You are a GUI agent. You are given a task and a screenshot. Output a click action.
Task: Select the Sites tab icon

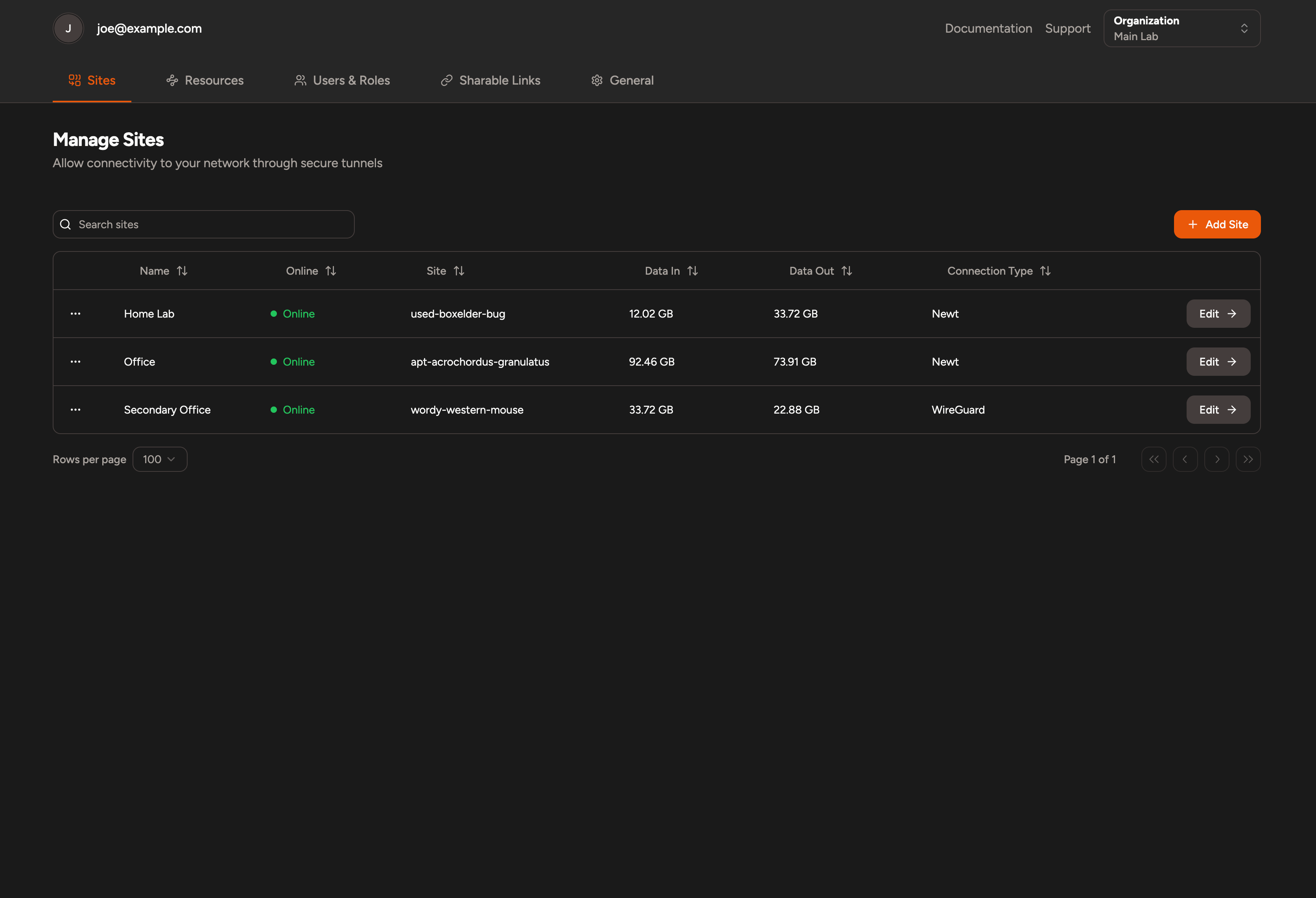point(74,80)
